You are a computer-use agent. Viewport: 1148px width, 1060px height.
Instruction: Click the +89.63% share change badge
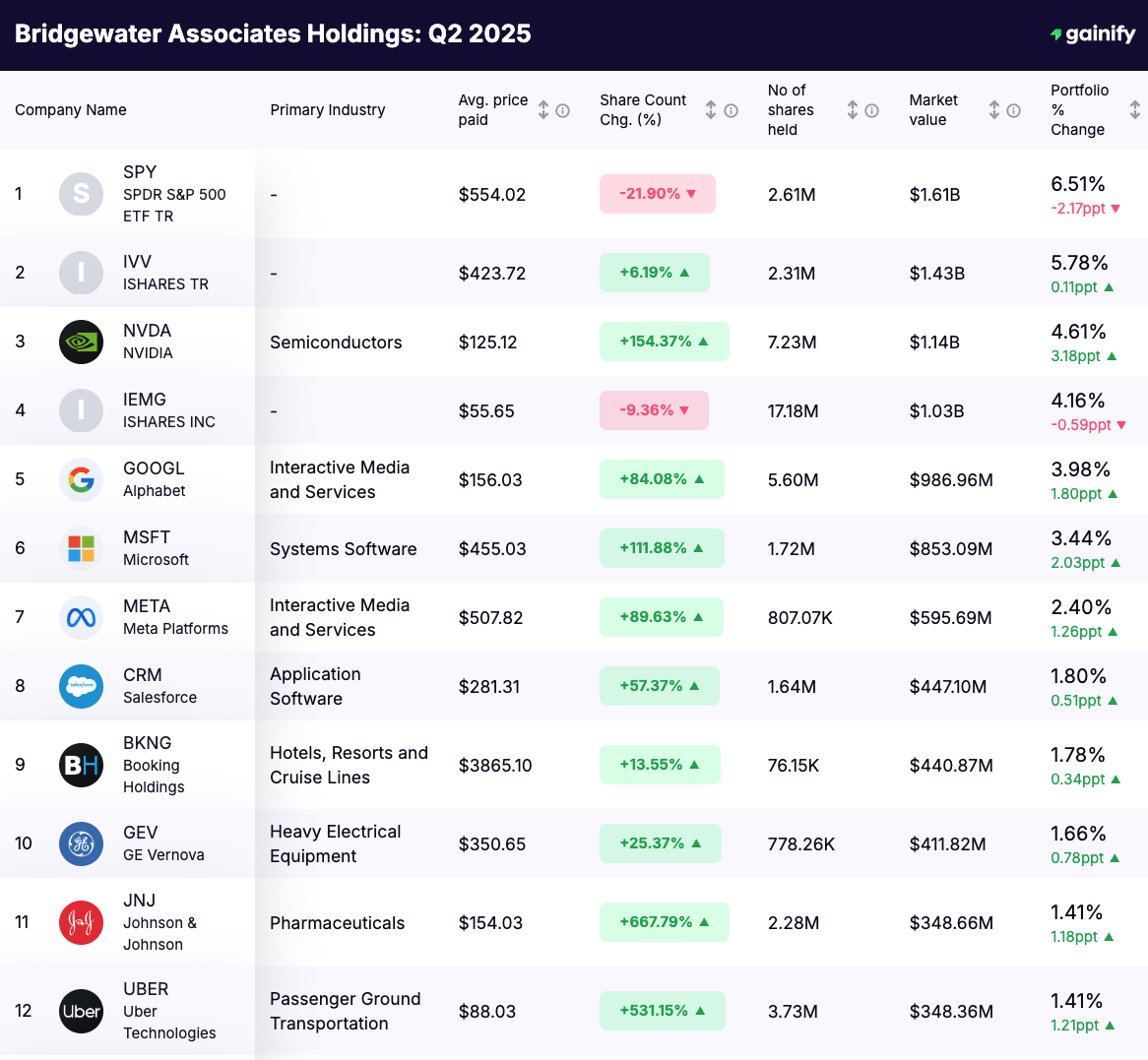(661, 616)
